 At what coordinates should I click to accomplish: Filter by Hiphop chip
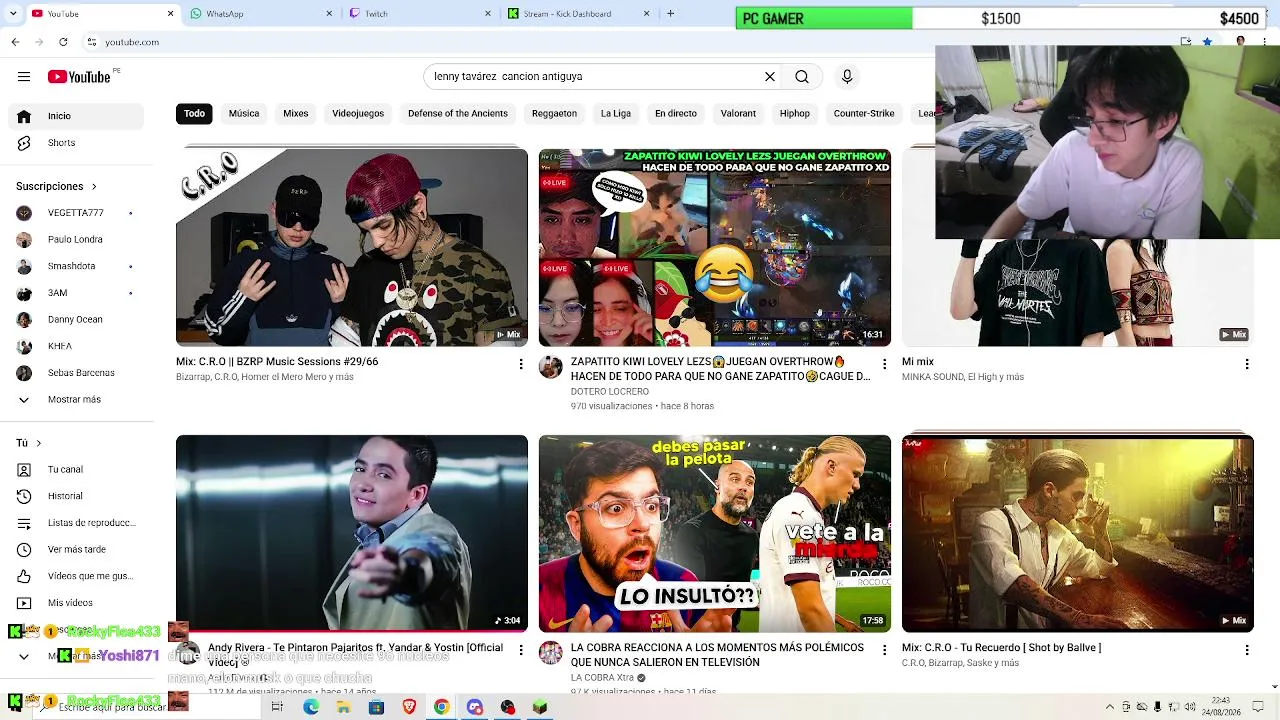(795, 114)
